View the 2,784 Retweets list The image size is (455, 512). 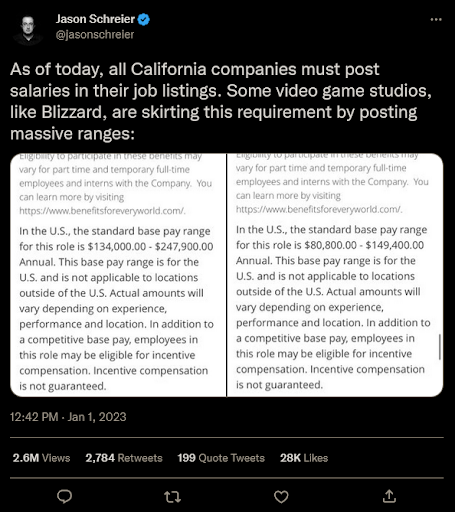click(124, 458)
